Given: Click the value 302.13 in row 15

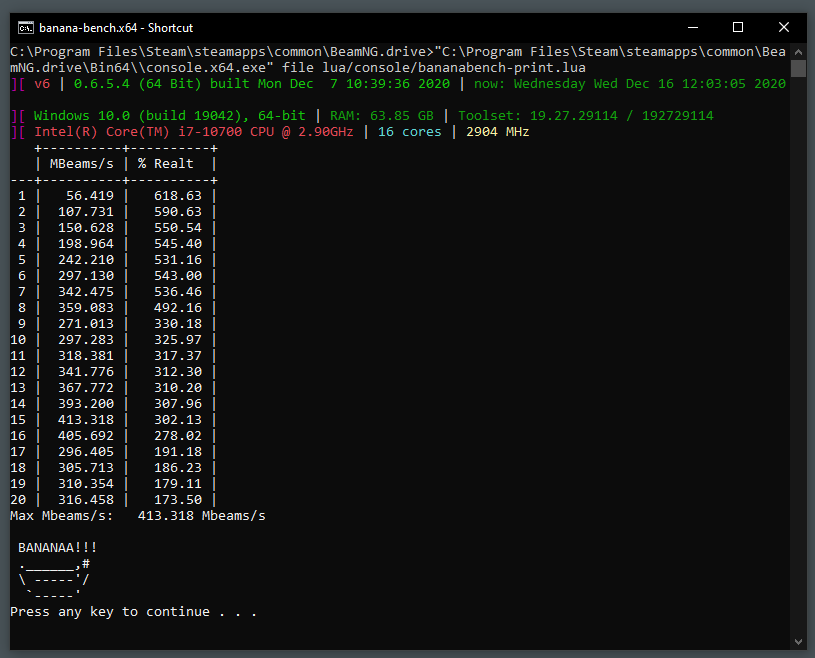Looking at the screenshot, I should click(x=178, y=420).
